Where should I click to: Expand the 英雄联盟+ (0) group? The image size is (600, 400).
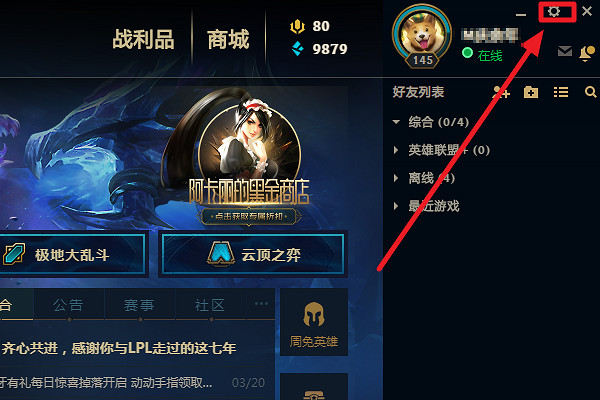pos(441,150)
